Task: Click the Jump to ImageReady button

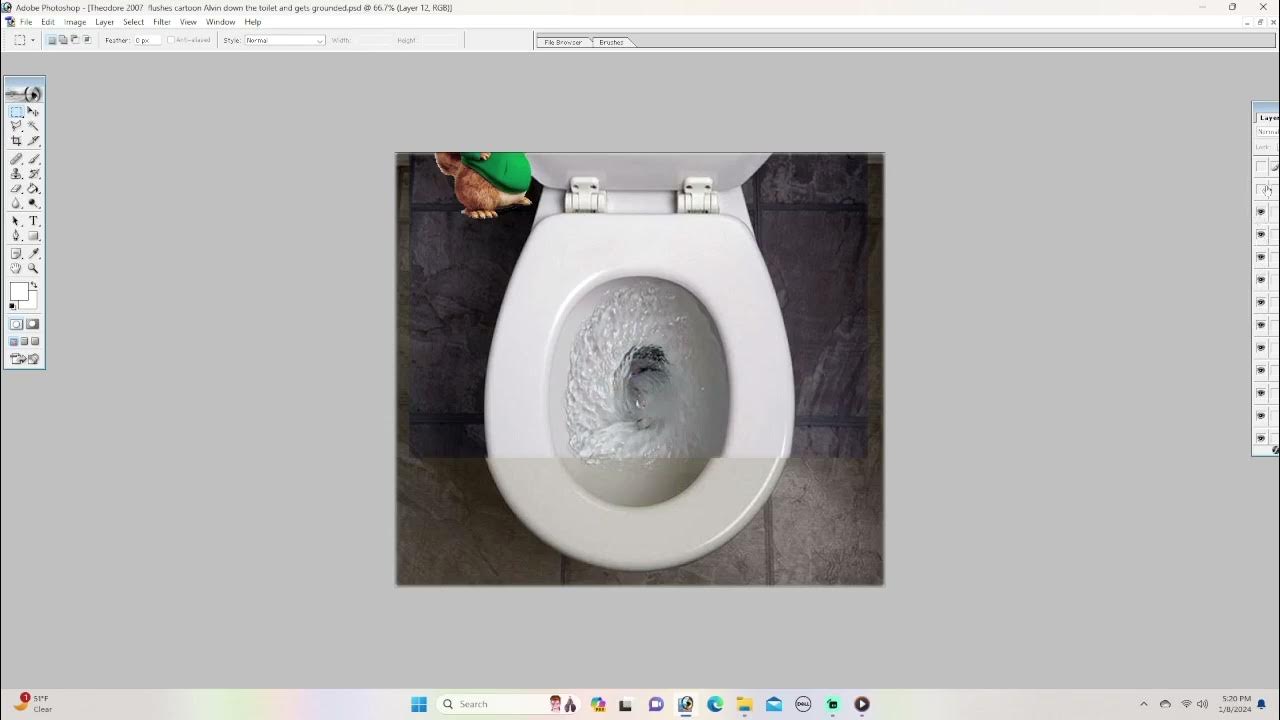Action: tap(24, 359)
